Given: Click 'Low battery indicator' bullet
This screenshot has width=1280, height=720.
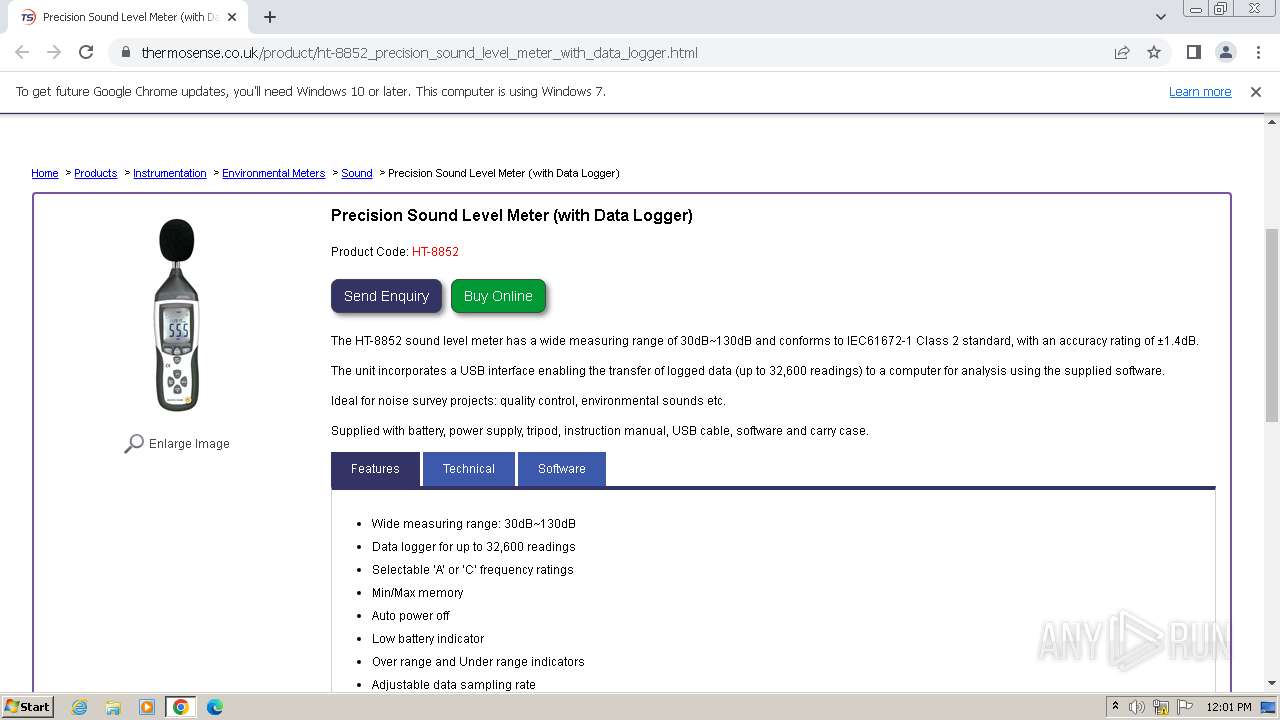Looking at the screenshot, I should [x=427, y=638].
